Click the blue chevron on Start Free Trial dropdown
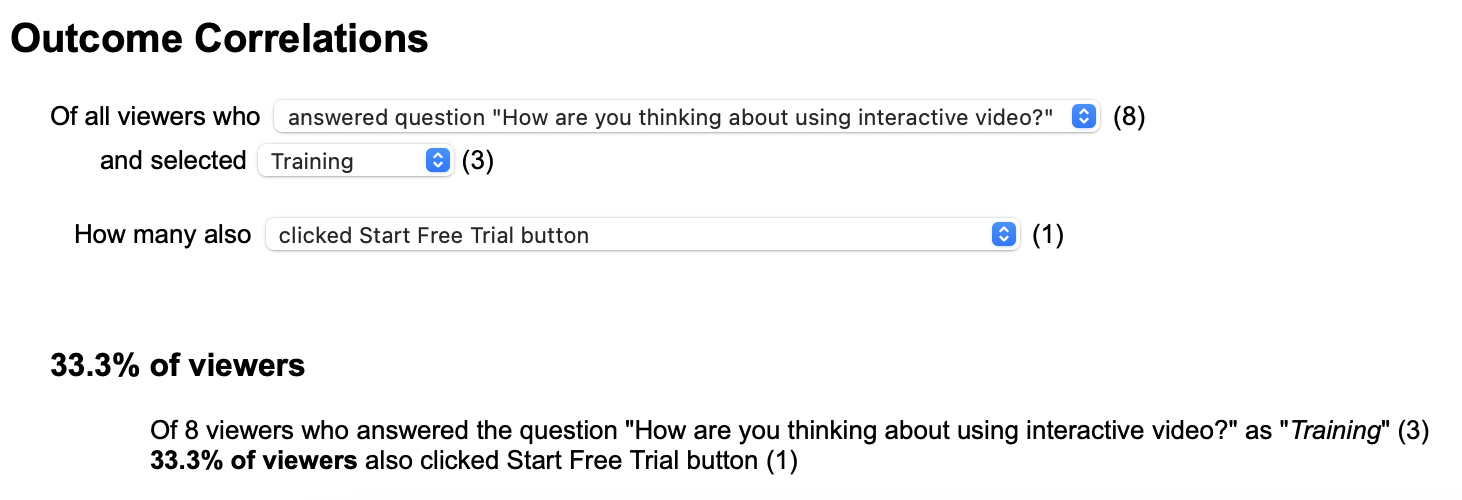 [x=1002, y=236]
